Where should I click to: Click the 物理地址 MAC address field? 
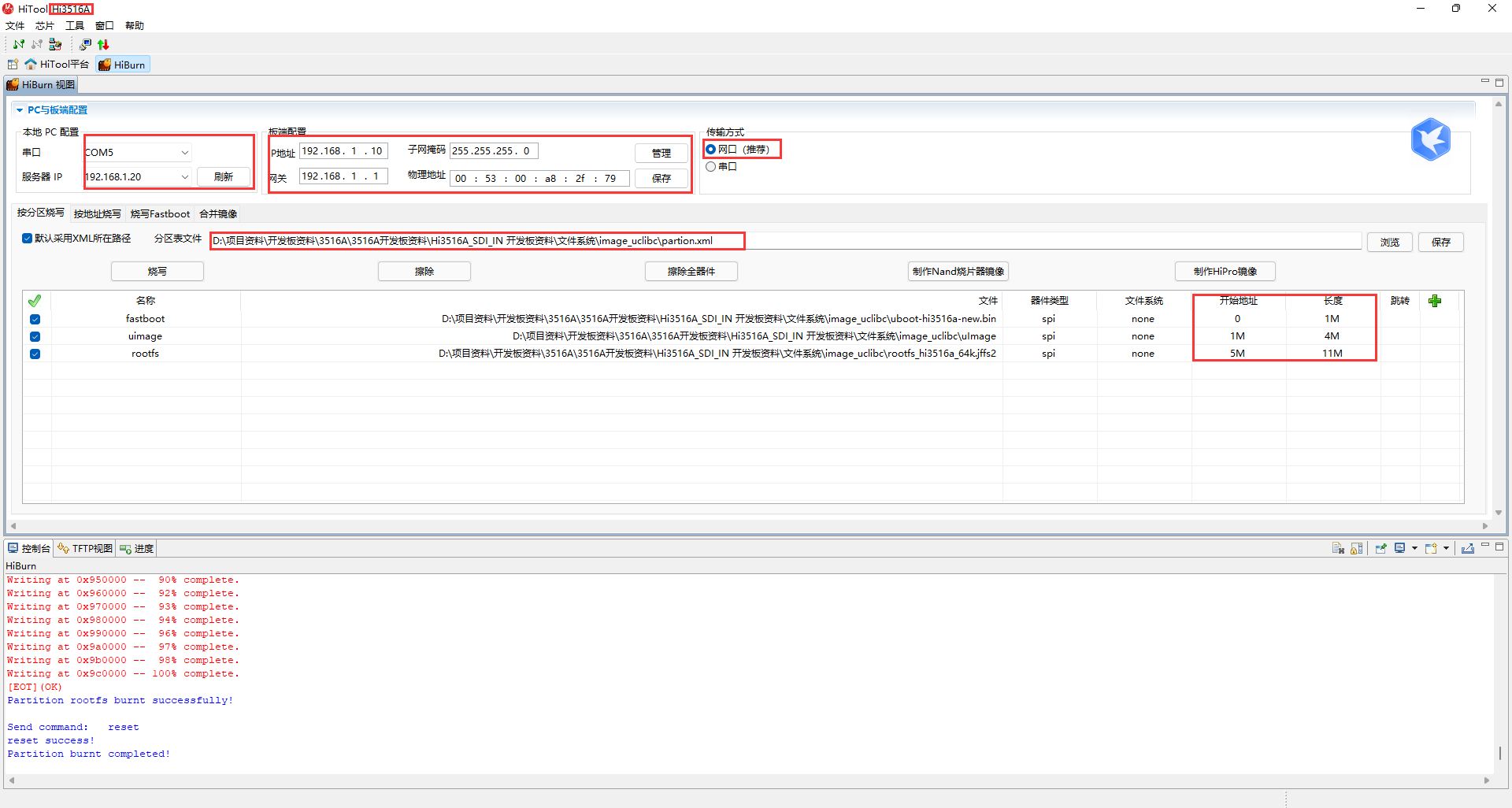point(539,178)
